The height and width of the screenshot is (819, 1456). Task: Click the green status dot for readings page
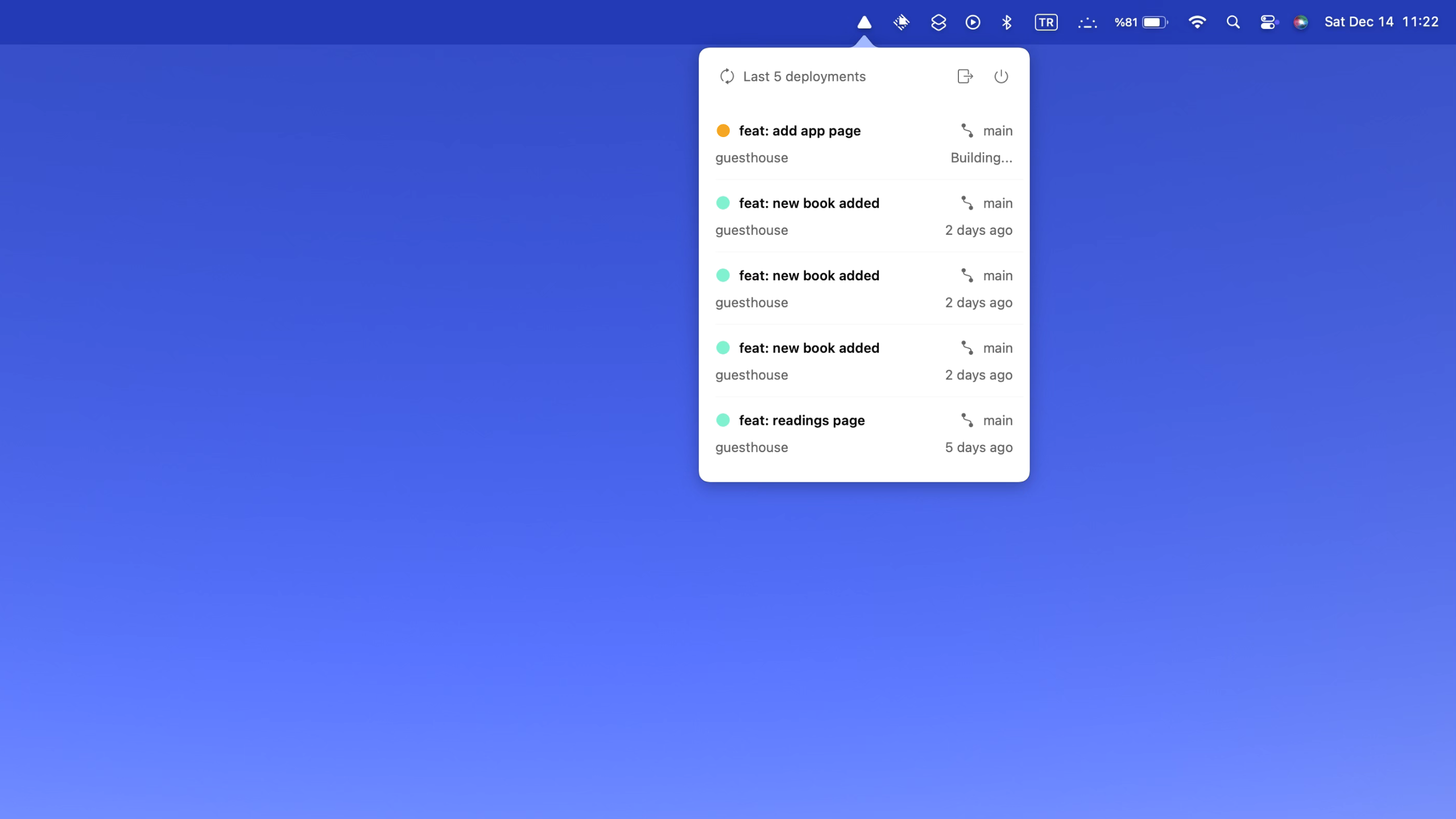pos(723,420)
